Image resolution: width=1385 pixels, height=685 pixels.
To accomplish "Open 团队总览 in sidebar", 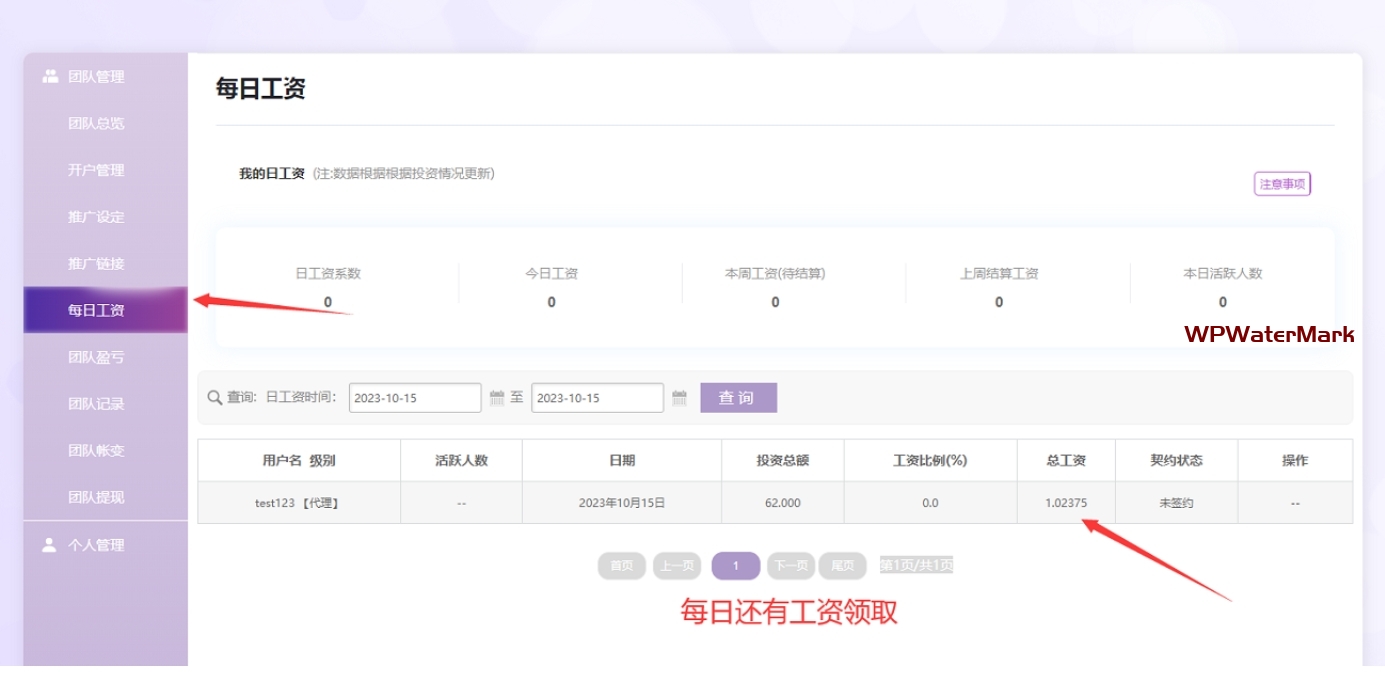I will (x=96, y=124).
